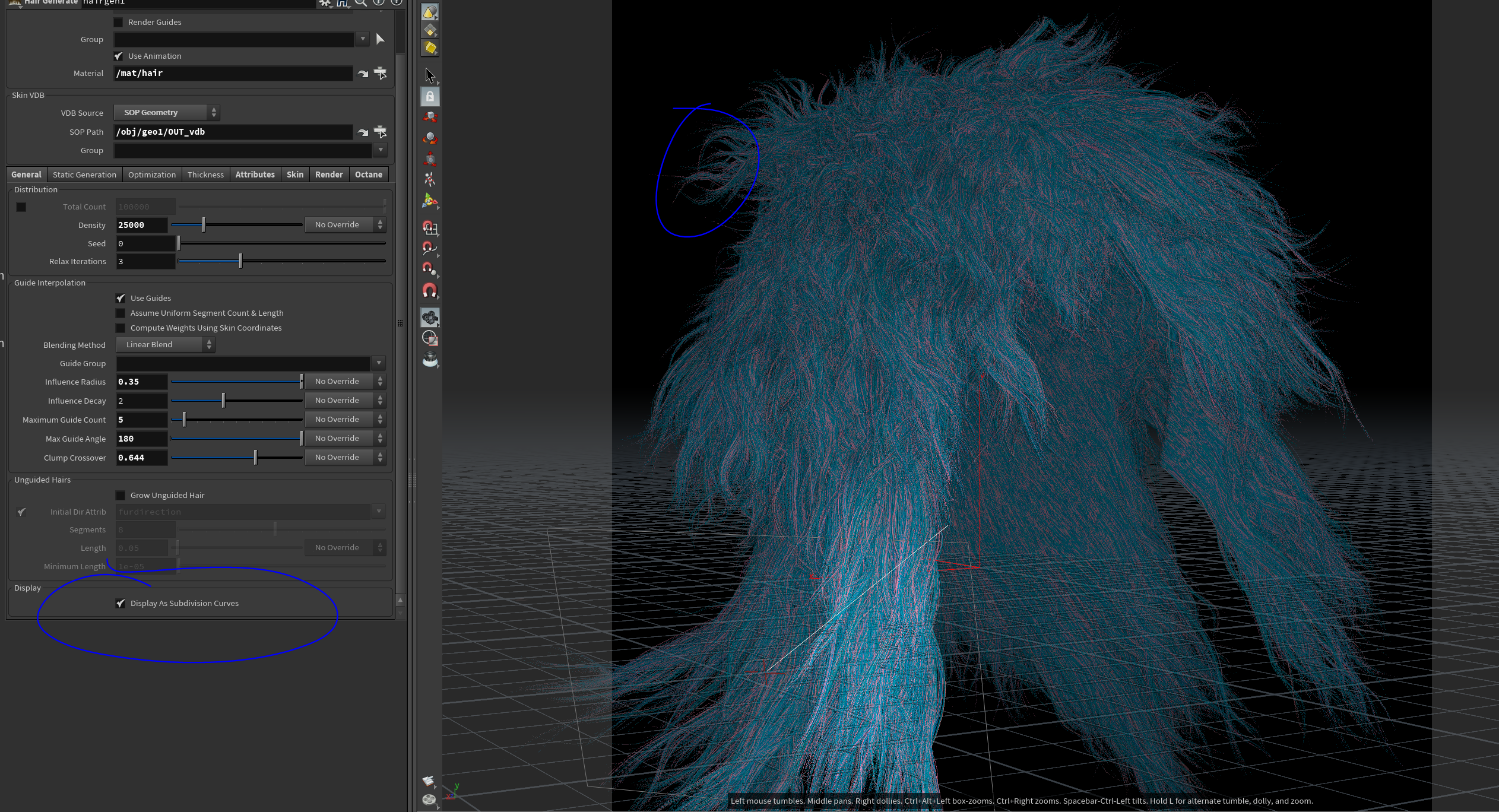This screenshot has height=812, width=1499.
Task: Click the Influence Radius value field
Action: click(x=141, y=382)
